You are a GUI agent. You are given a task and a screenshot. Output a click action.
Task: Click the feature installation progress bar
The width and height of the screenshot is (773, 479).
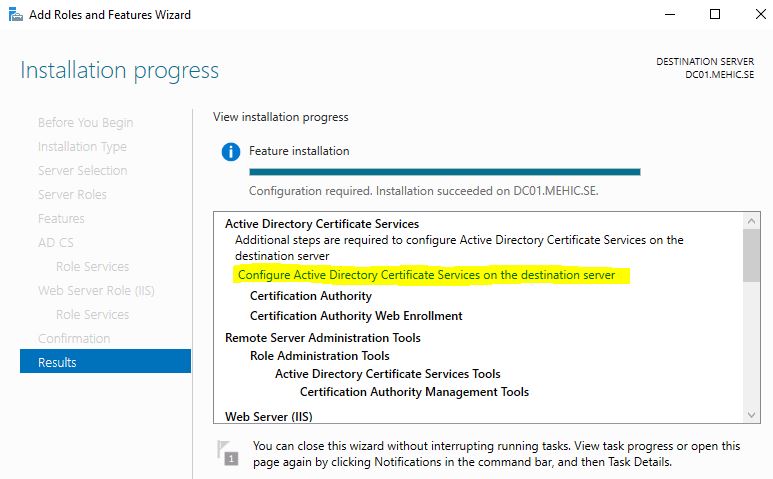[444, 172]
